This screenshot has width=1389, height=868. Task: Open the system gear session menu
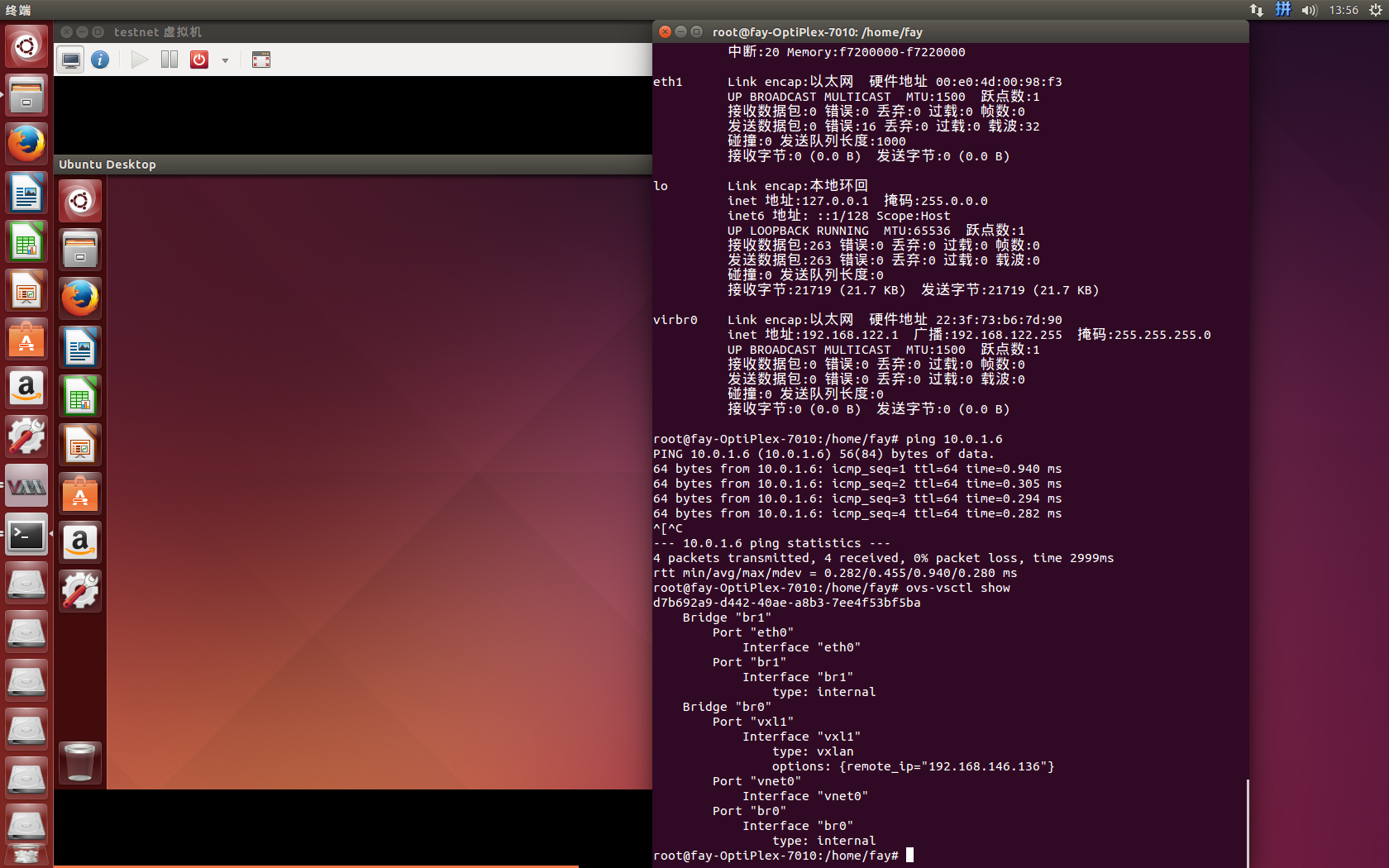pos(1375,10)
